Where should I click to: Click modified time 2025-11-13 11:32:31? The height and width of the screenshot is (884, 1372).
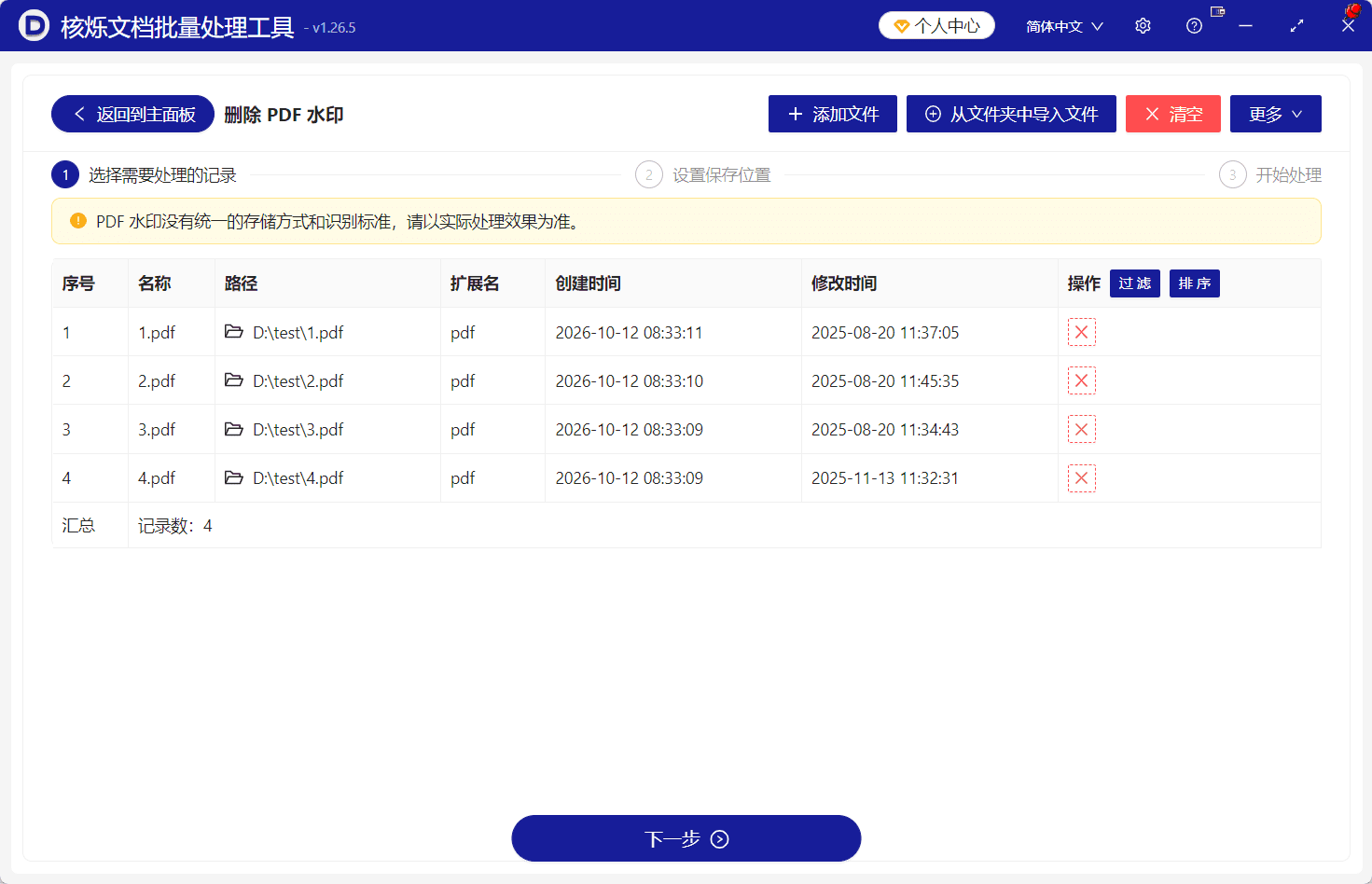(885, 478)
